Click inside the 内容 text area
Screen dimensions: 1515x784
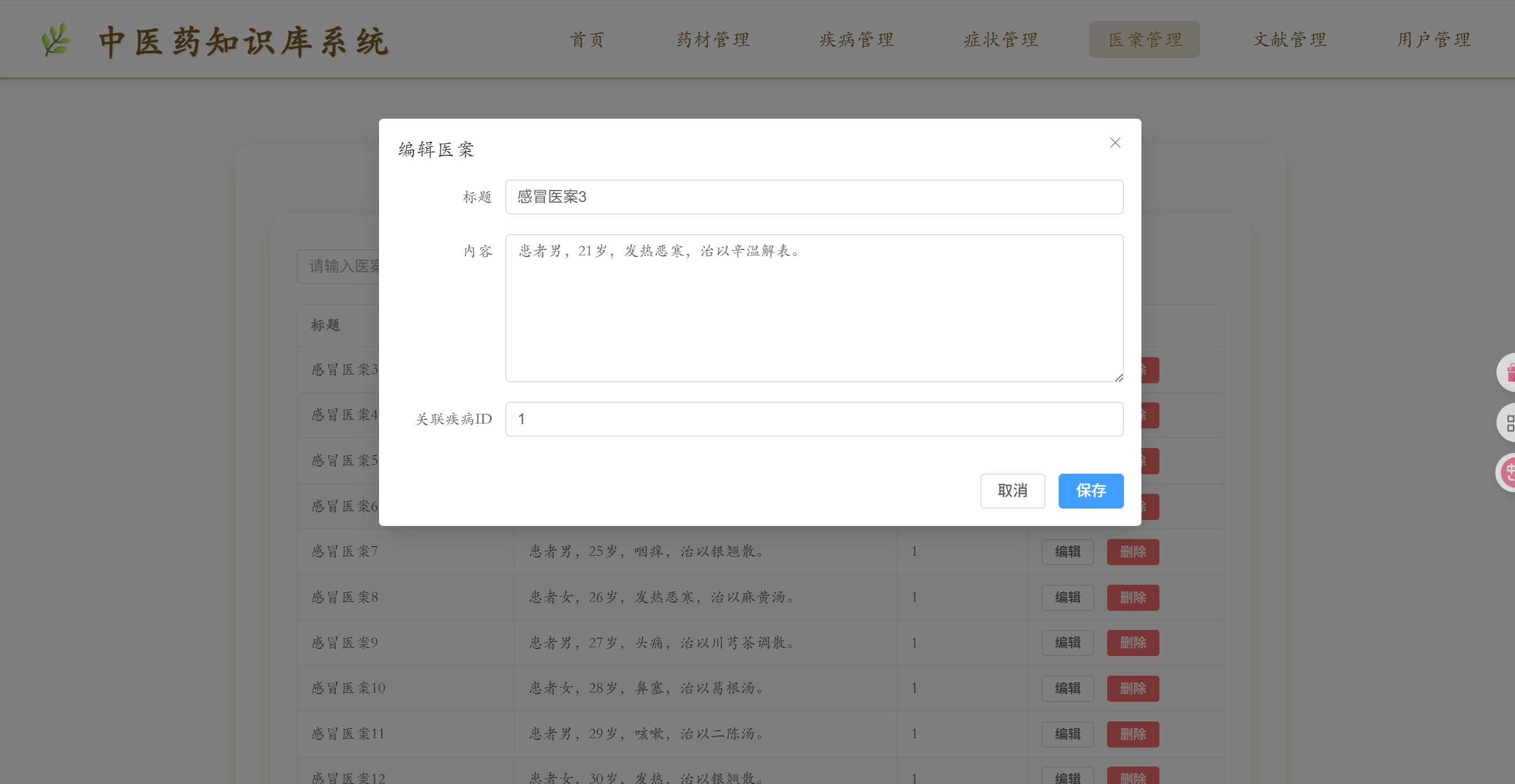[814, 308]
